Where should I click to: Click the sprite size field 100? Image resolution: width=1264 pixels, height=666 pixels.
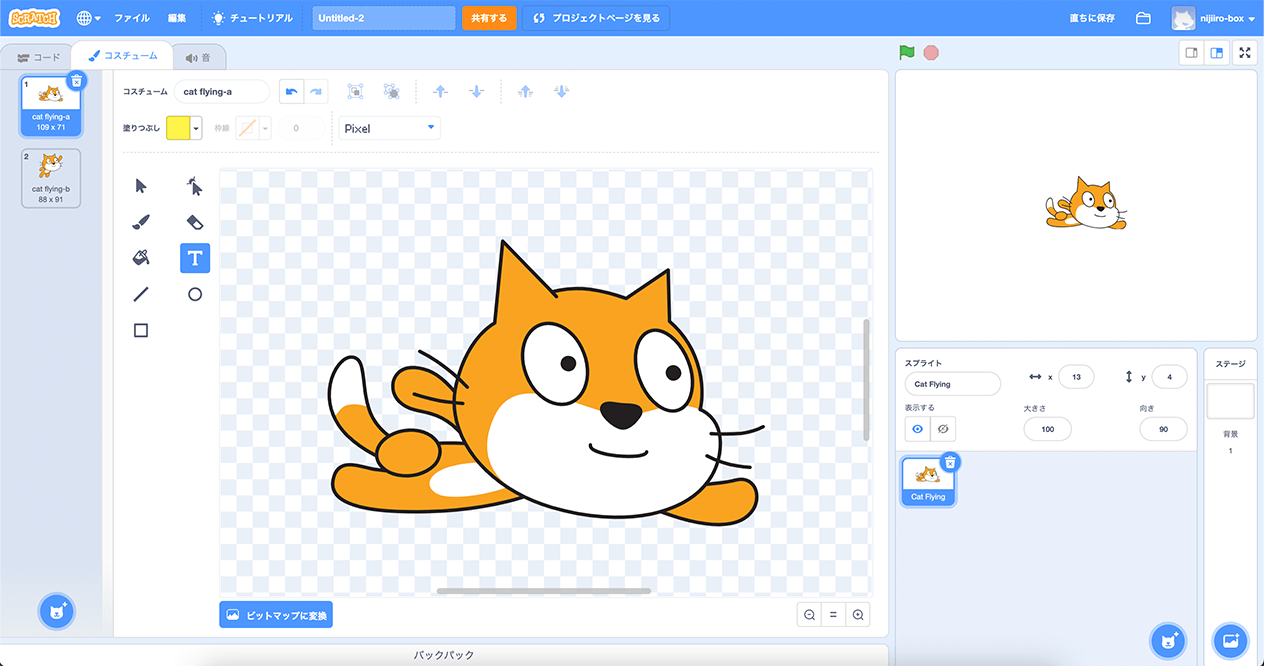tap(1047, 429)
